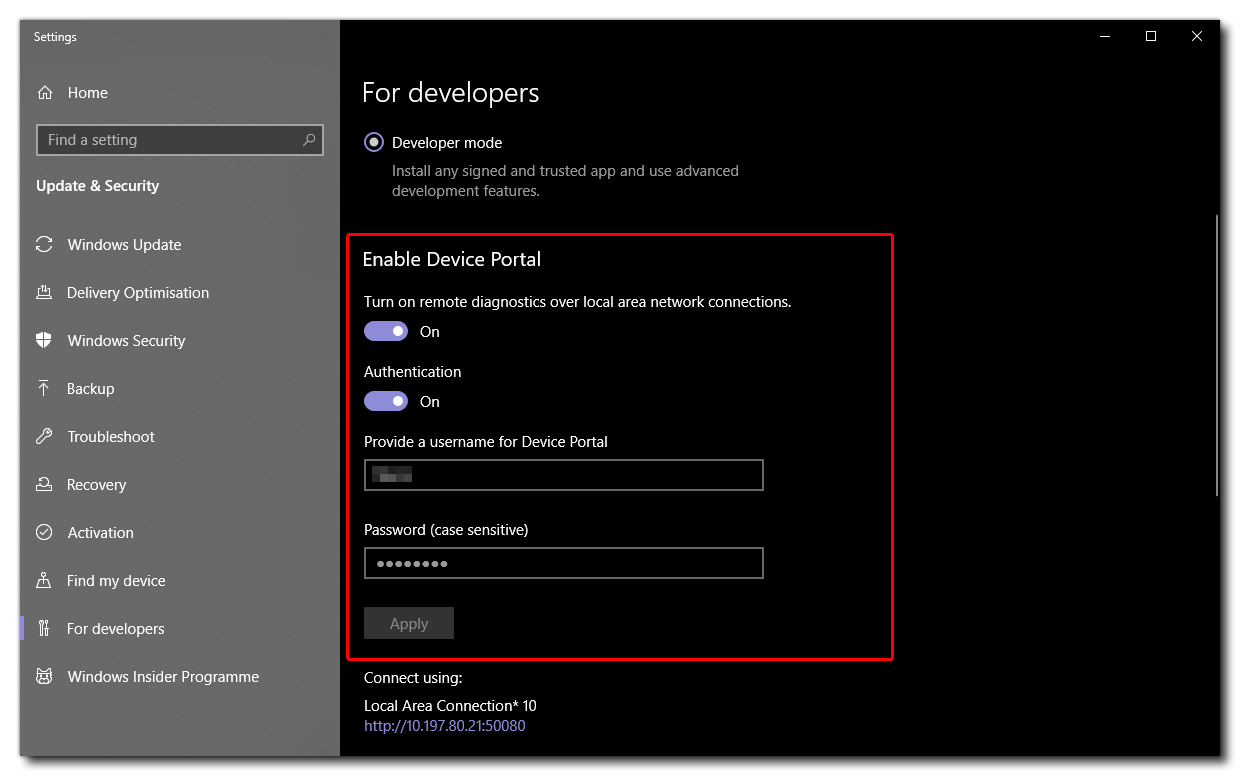
Task: Click the Troubleshoot wrench icon
Action: point(44,437)
